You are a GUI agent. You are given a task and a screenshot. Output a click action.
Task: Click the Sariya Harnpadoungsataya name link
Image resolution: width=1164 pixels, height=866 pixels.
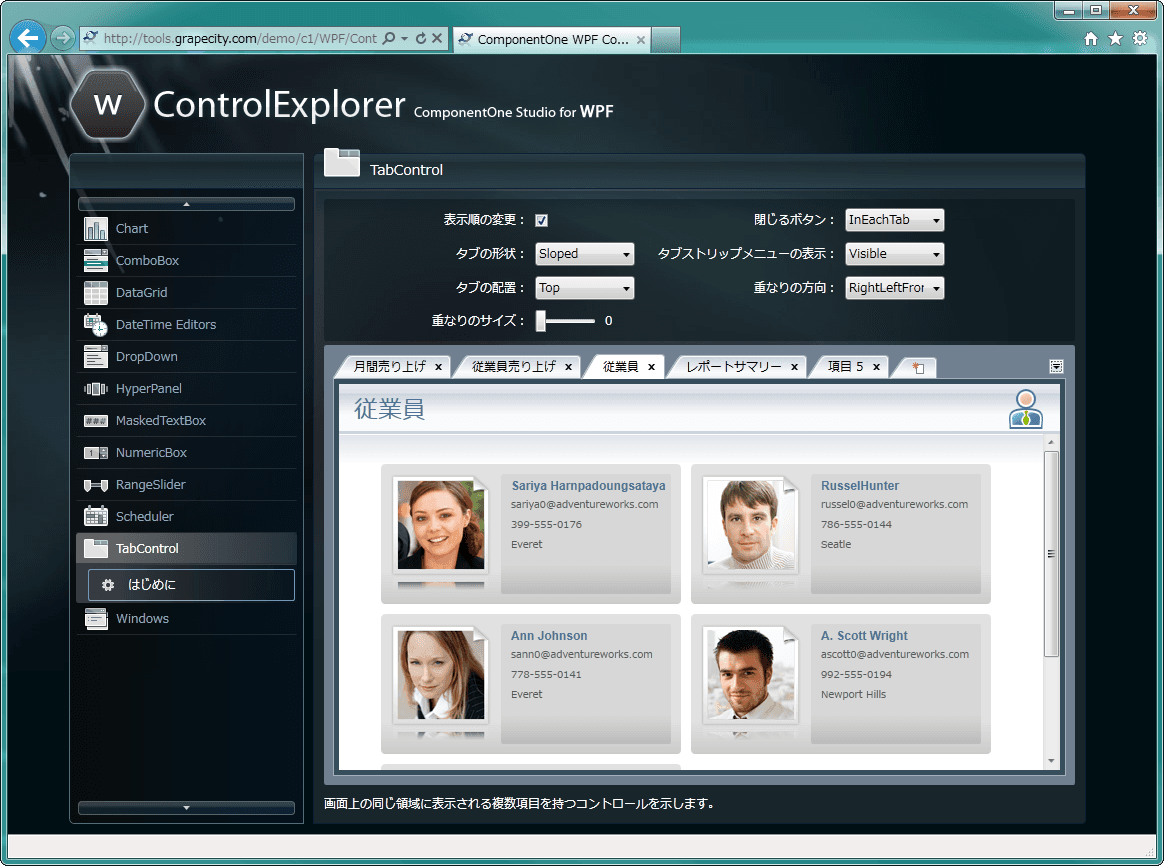pos(588,485)
